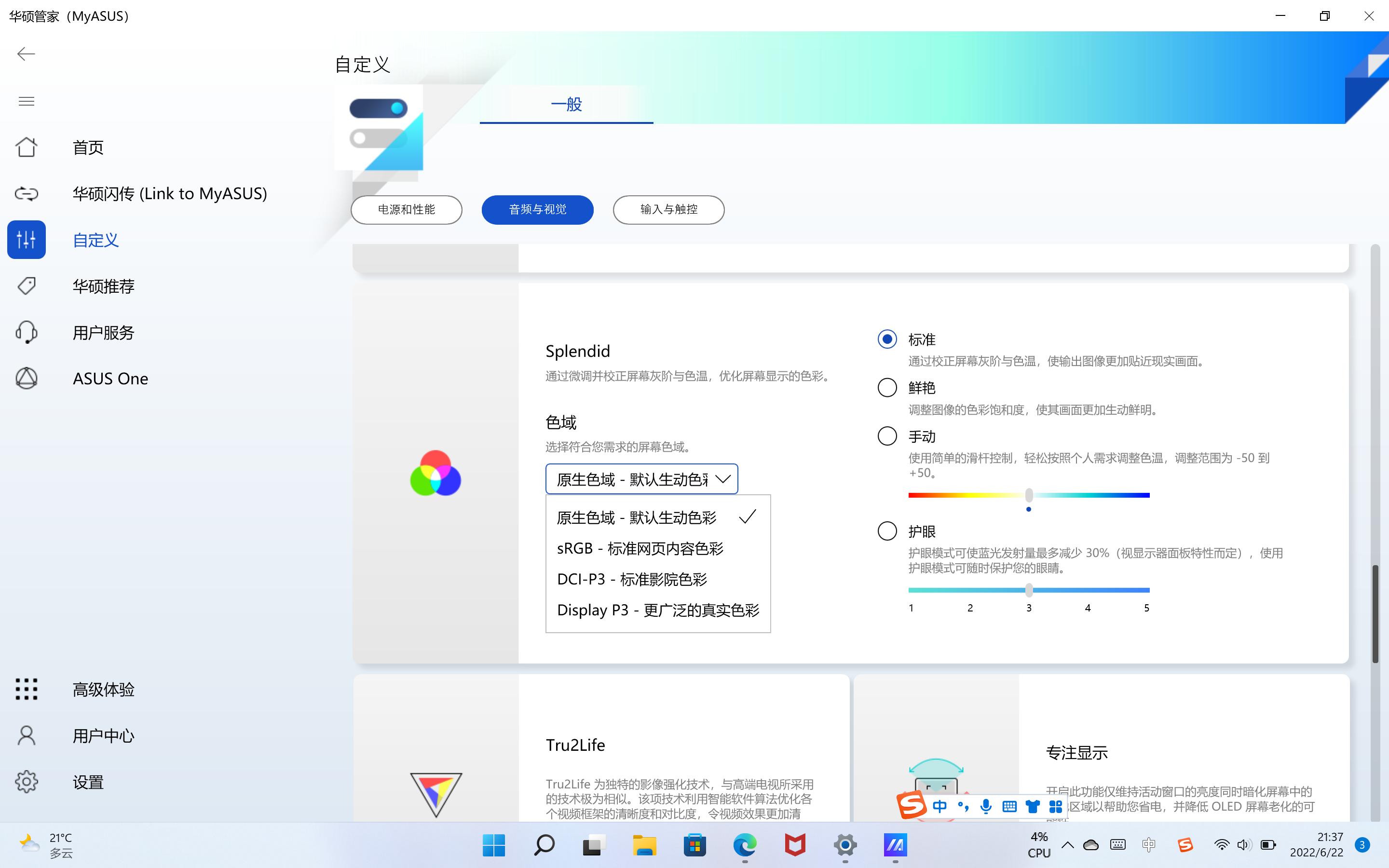Open the ASUS One section
Image resolution: width=1389 pixels, height=868 pixels.
pyautogui.click(x=110, y=379)
